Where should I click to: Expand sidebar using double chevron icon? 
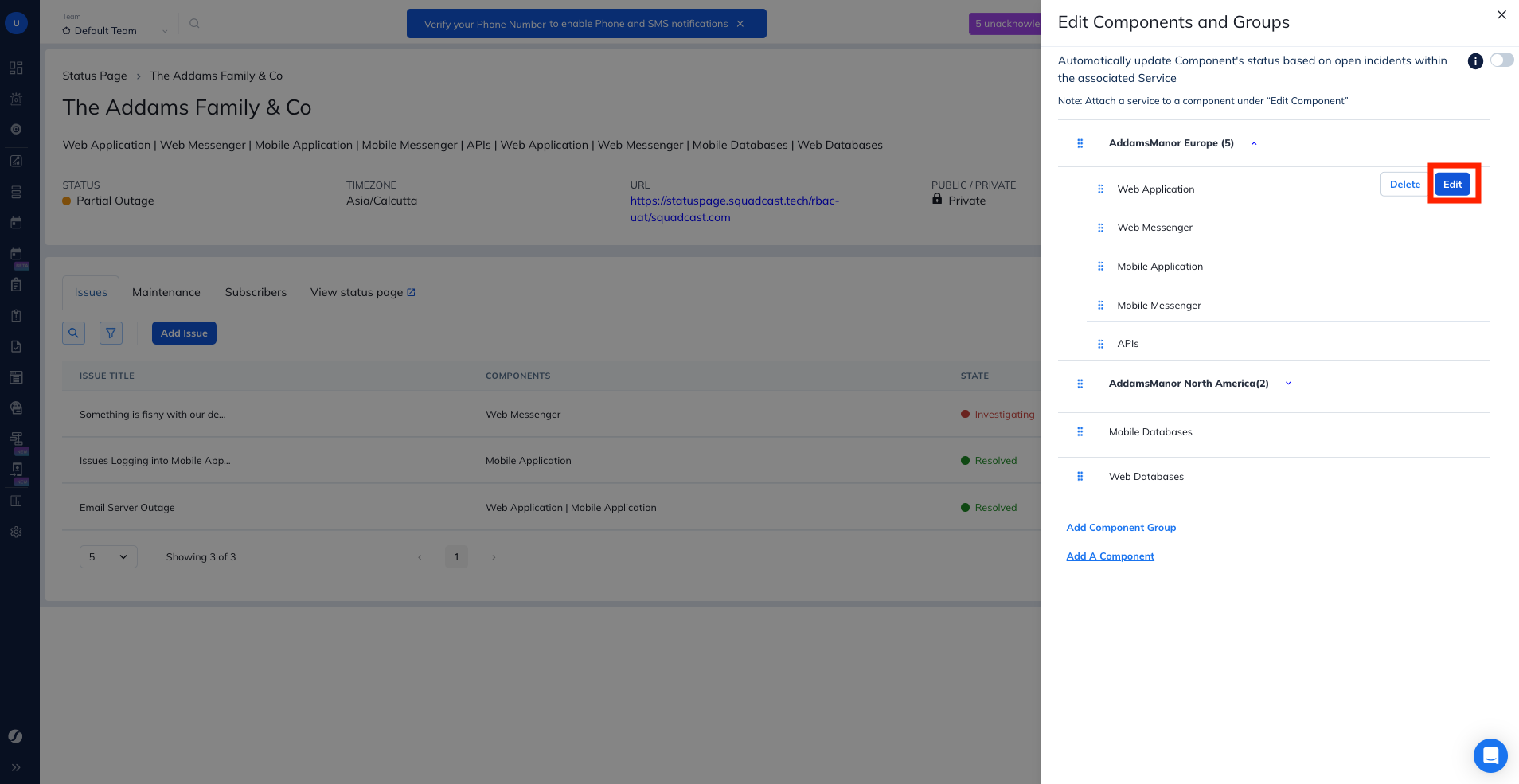tap(16, 767)
